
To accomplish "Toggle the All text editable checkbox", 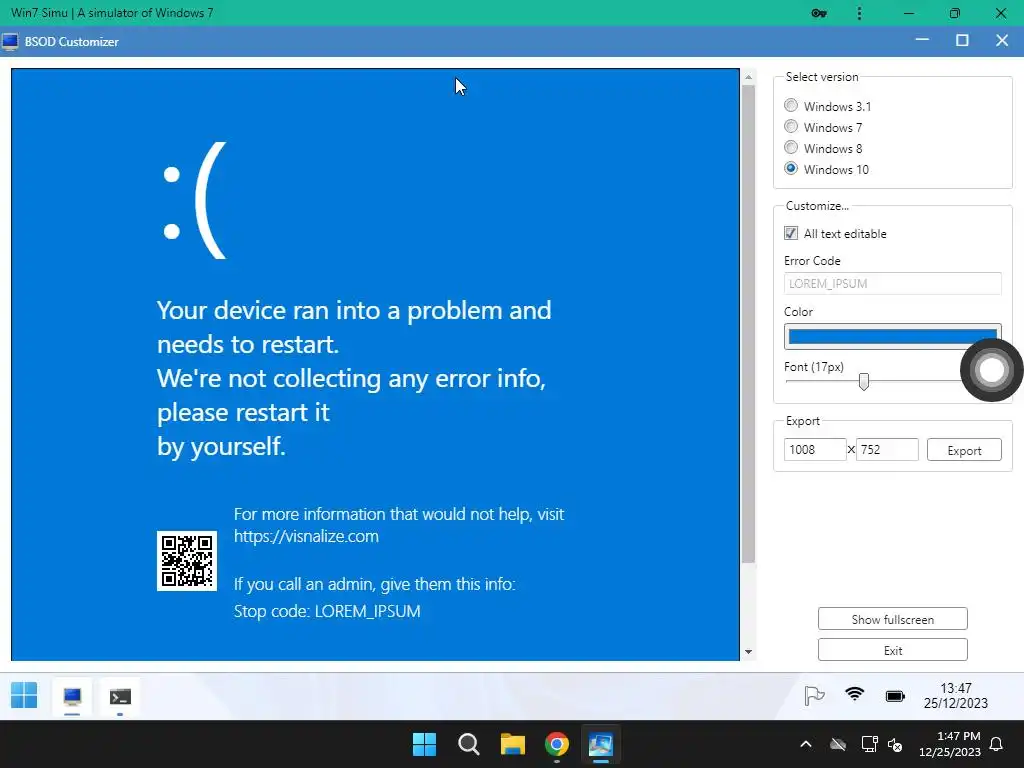I will click(791, 233).
